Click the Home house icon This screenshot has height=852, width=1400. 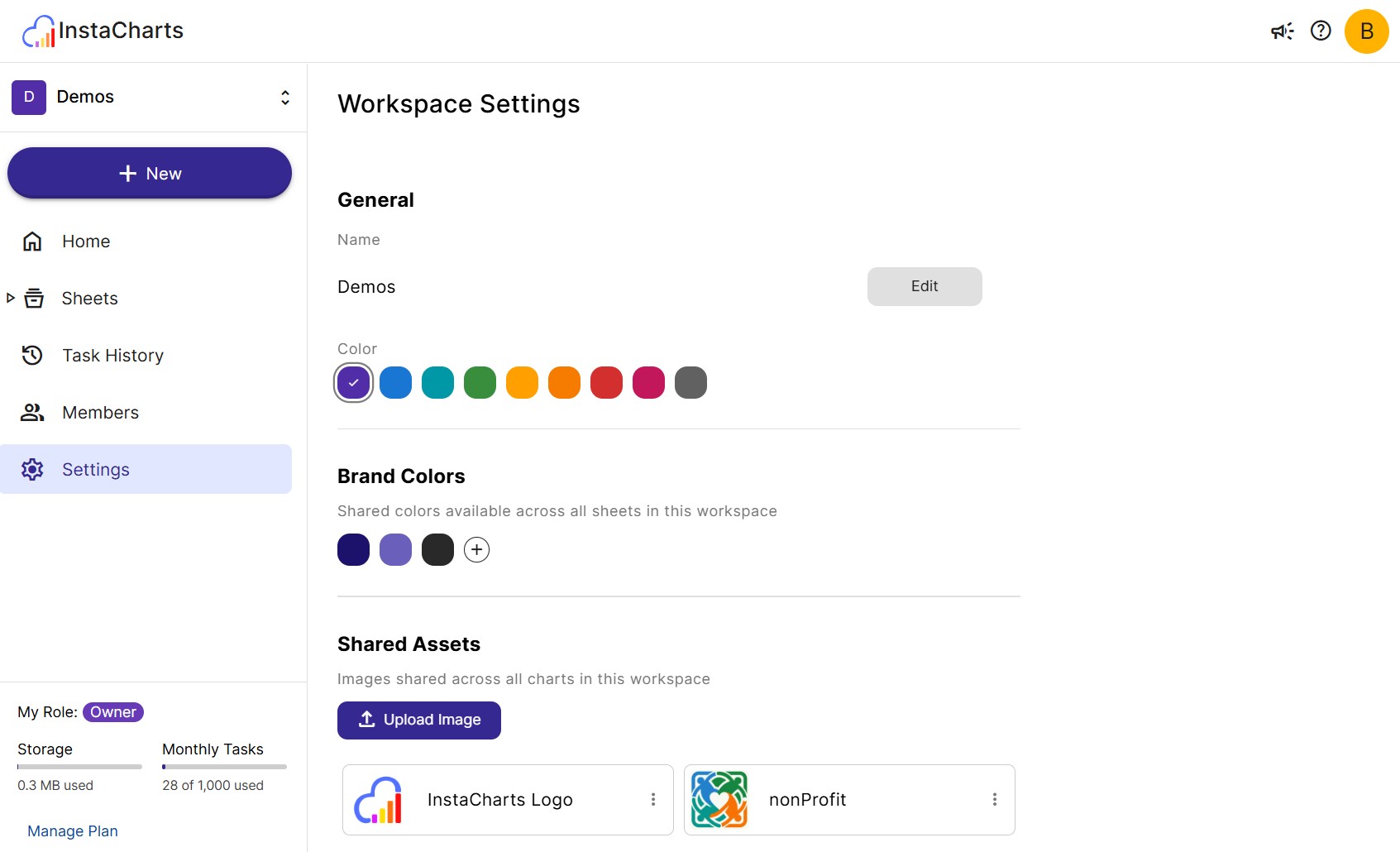31,241
